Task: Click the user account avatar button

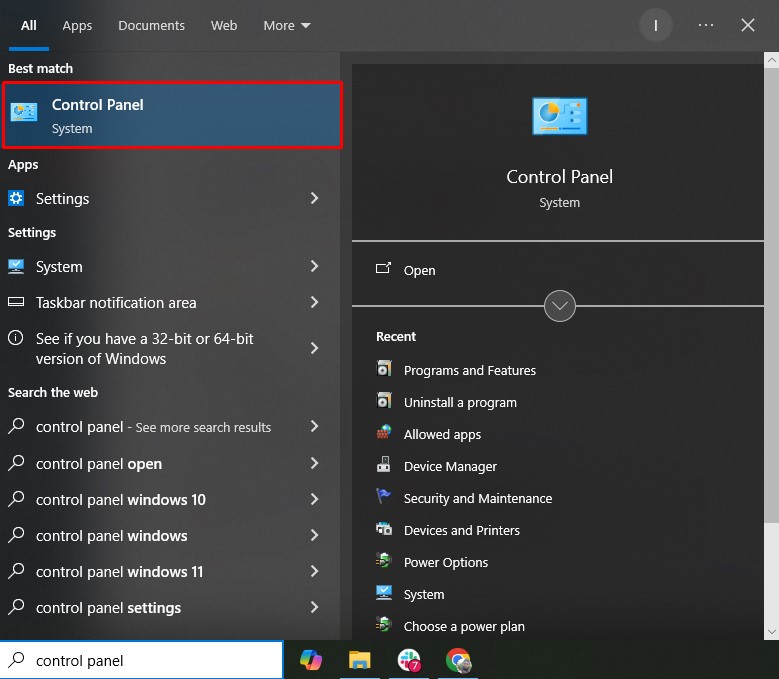Action: pyautogui.click(x=656, y=25)
